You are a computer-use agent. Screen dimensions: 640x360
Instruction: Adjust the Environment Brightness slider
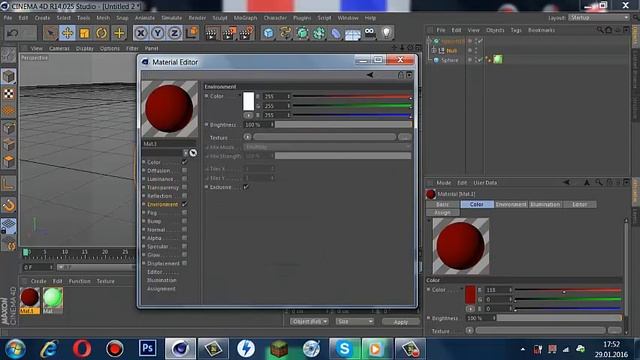pos(343,125)
